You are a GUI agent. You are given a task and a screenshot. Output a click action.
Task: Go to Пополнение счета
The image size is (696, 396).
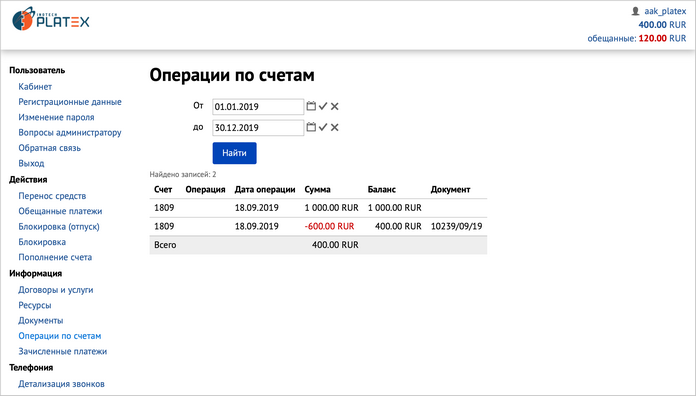tap(55, 257)
